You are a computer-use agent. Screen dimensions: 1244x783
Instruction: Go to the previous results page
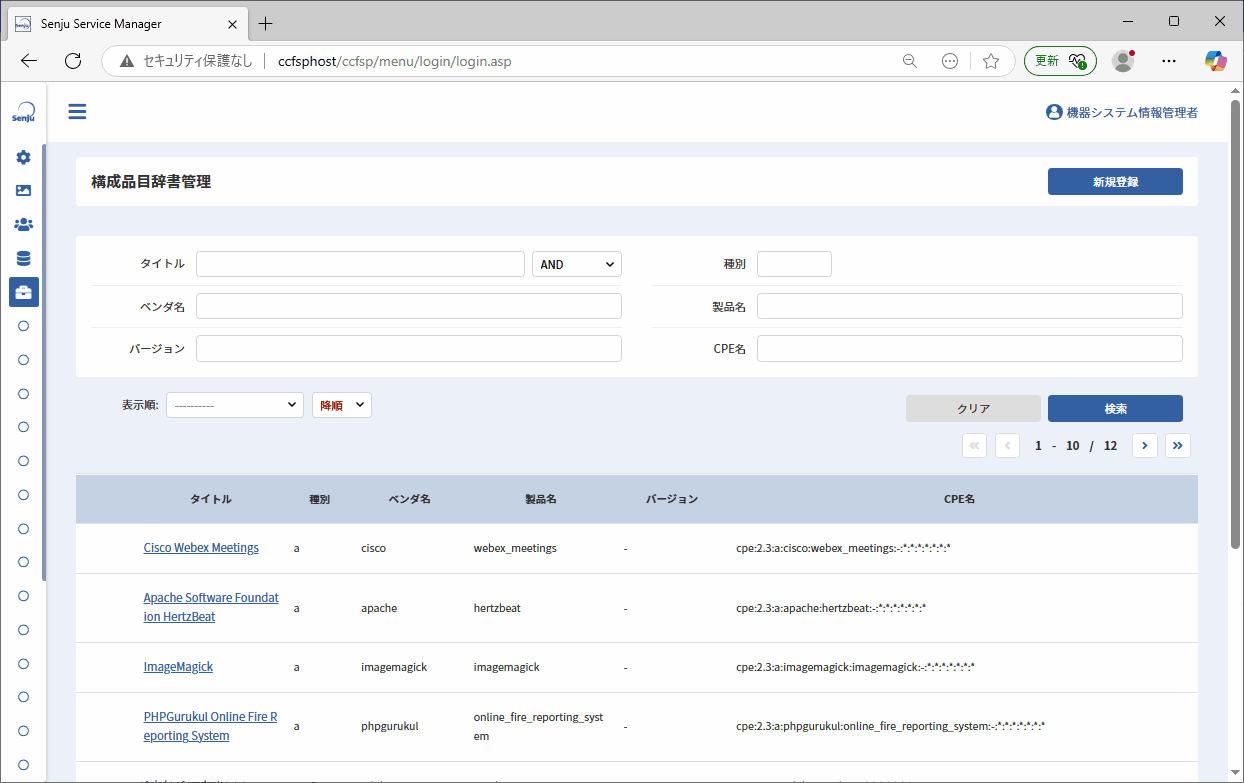point(1007,445)
